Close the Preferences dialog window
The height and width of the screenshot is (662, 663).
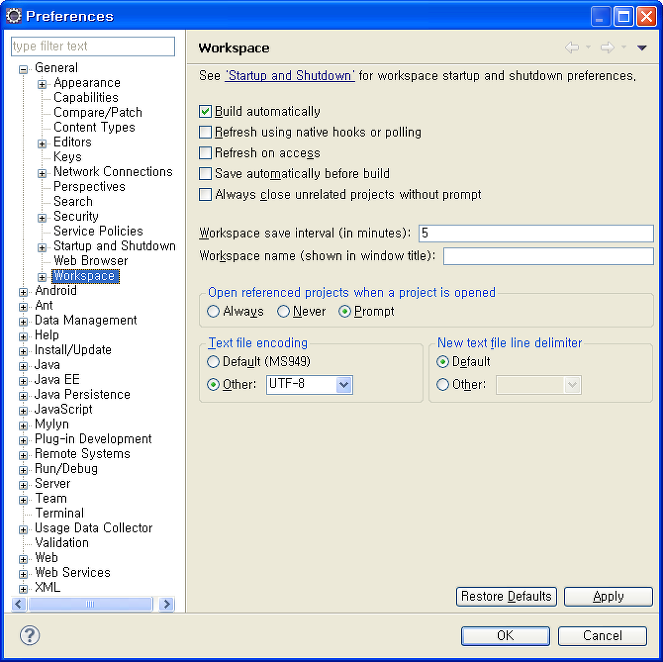tap(646, 17)
